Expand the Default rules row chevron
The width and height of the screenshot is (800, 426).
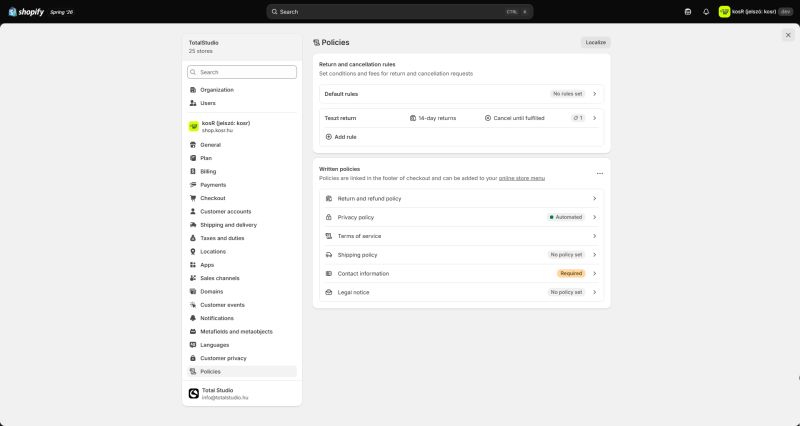tap(594, 94)
